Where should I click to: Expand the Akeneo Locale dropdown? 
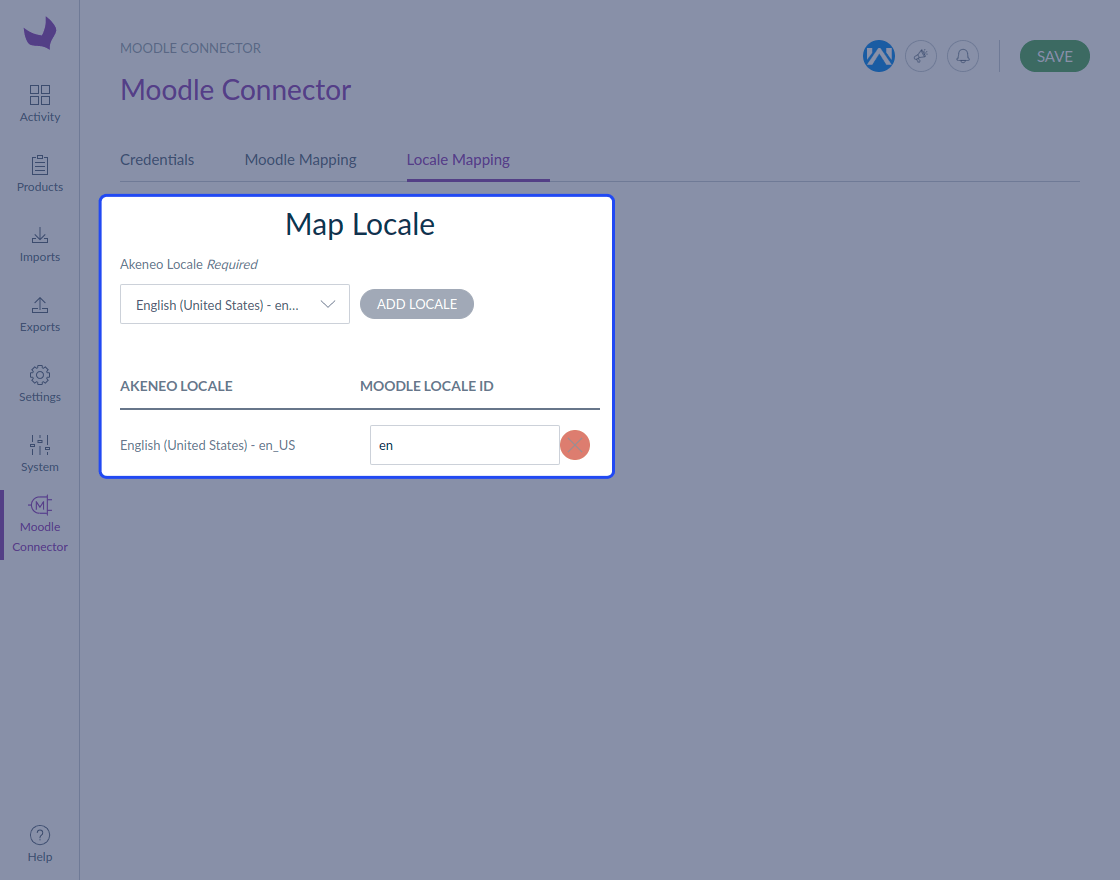click(235, 304)
